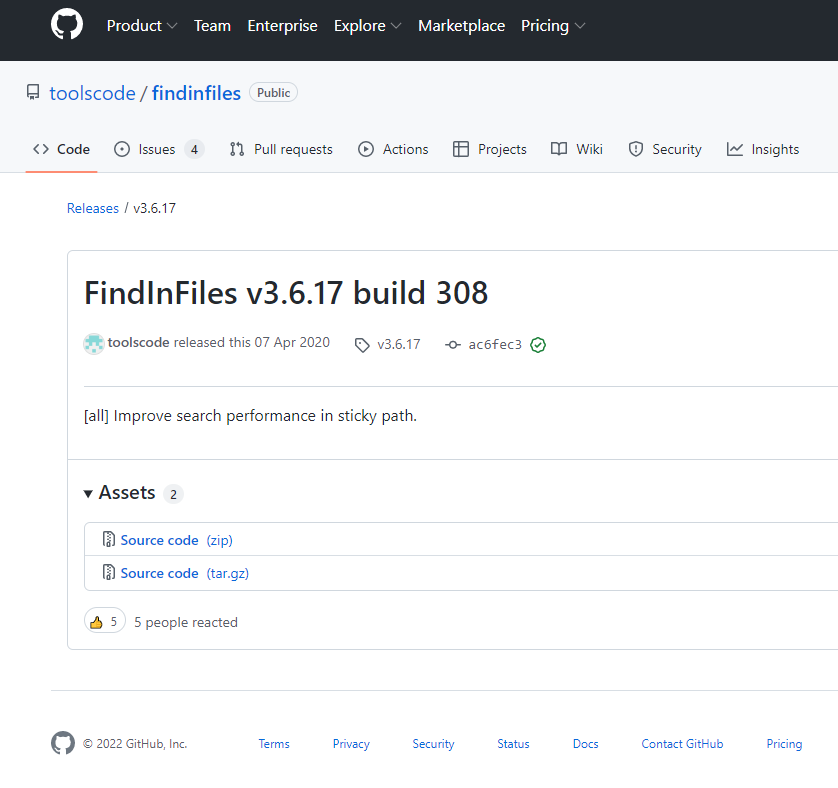Open the Security tab
The image size is (838, 788).
665,149
